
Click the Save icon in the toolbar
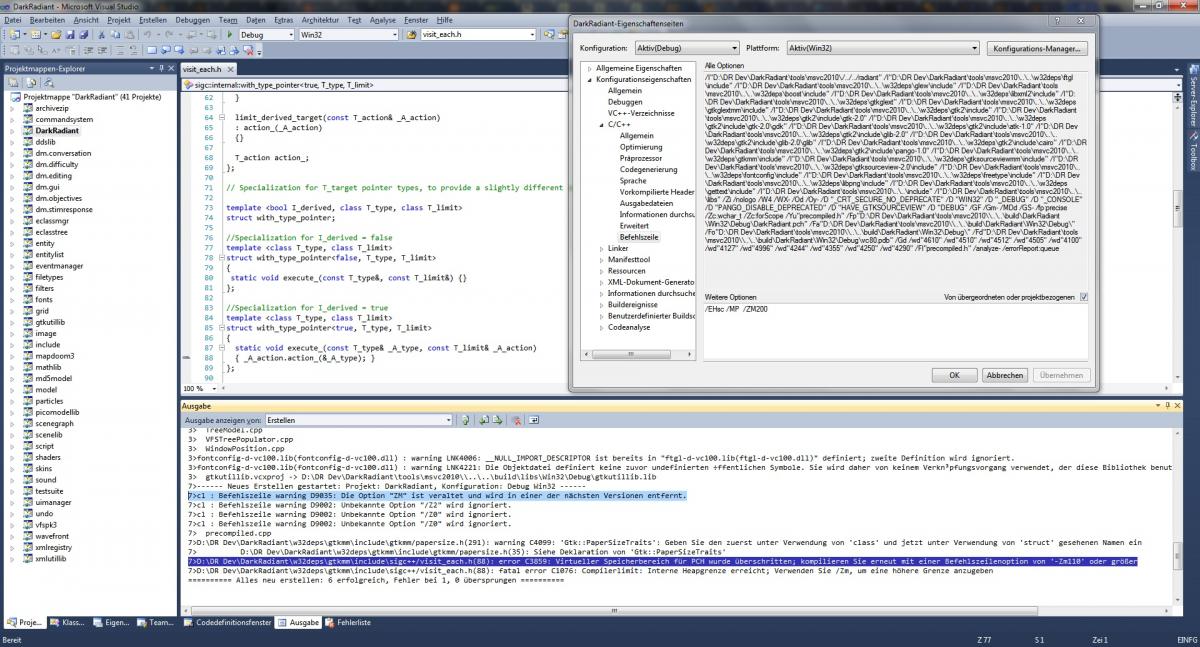(x=70, y=34)
